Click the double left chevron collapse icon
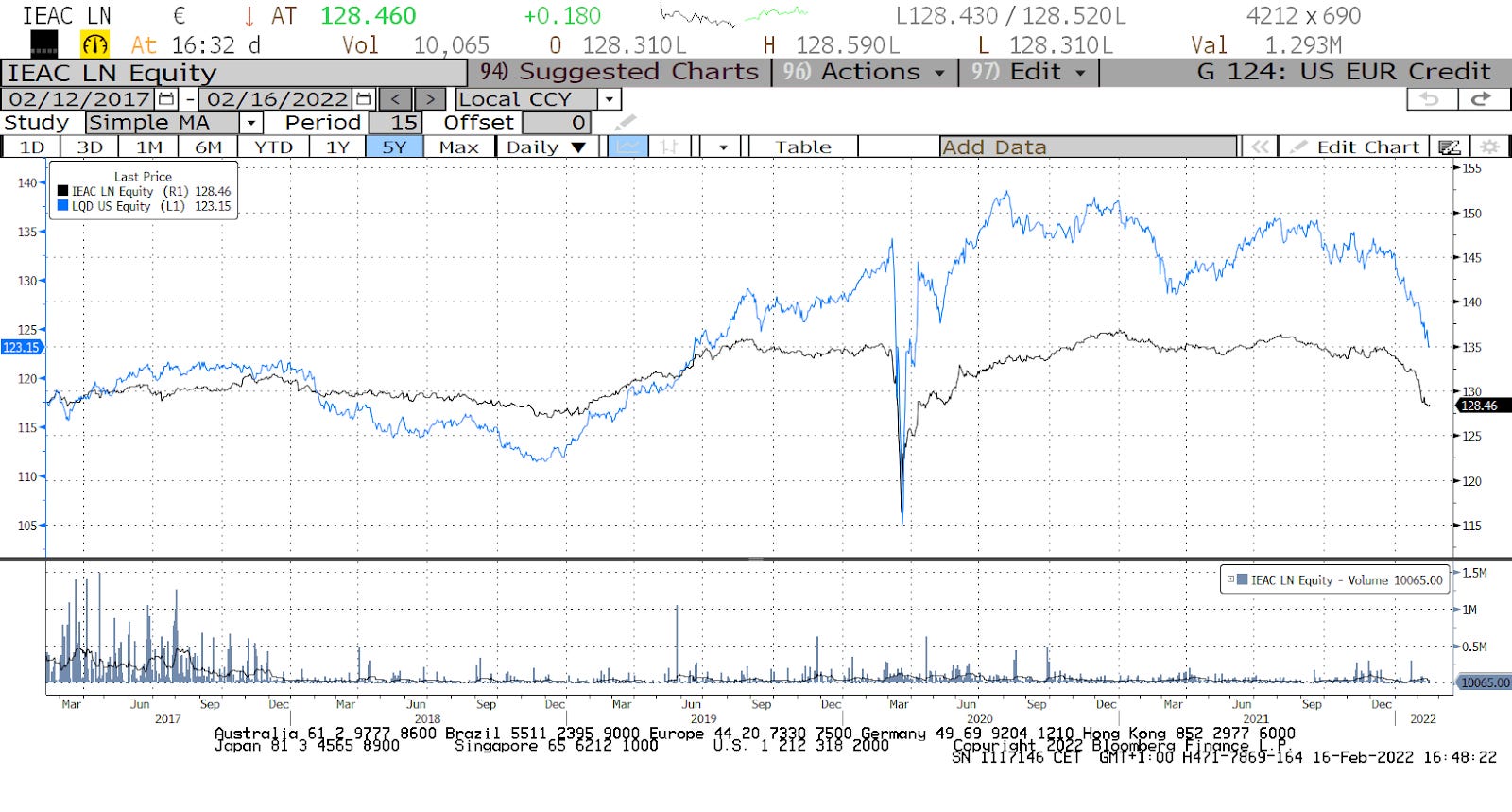This screenshot has width=1512, height=812. pos(1259,147)
